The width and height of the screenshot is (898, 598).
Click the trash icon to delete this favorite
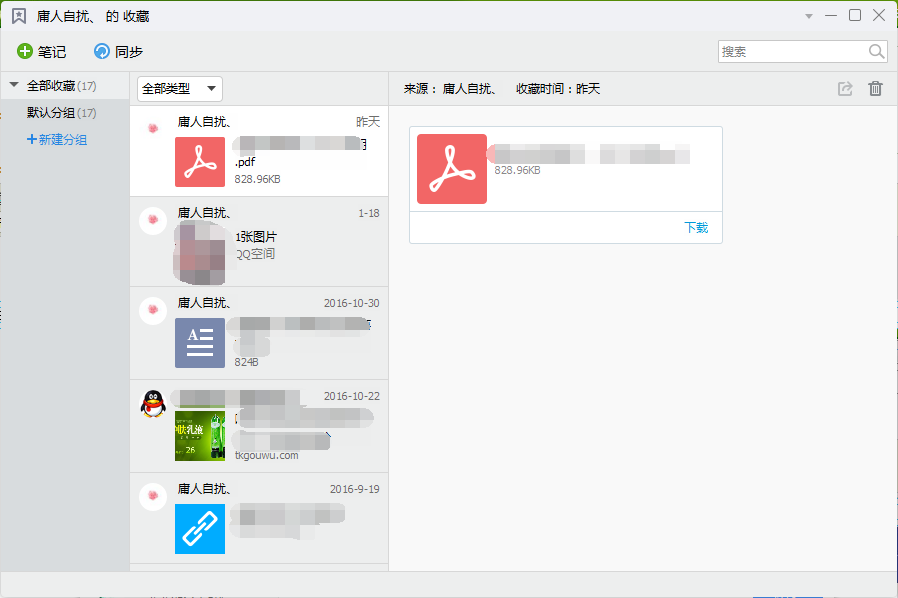pyautogui.click(x=875, y=88)
